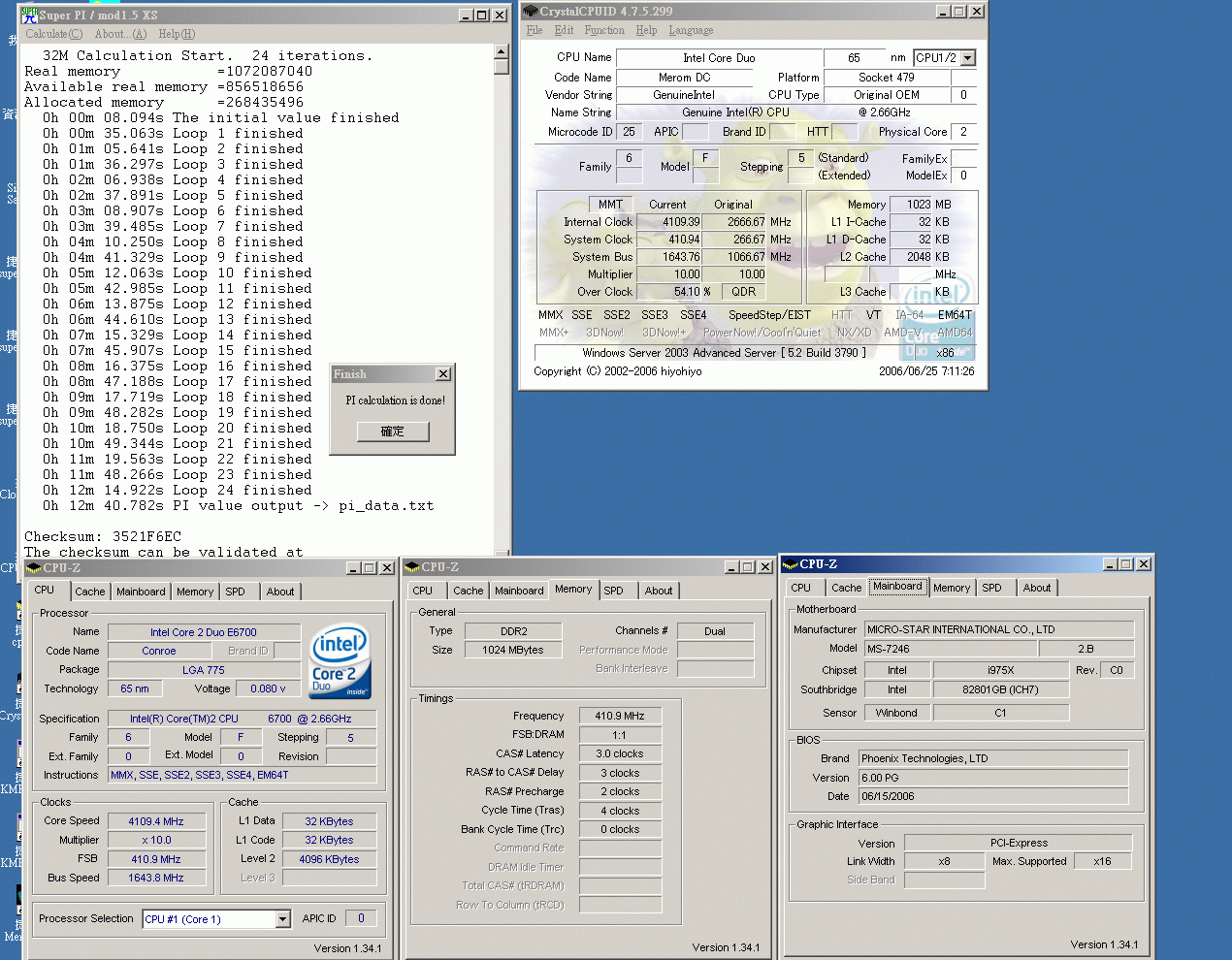The height and width of the screenshot is (960, 1232).
Task: Minimize the Super PI window
Action: click(467, 15)
